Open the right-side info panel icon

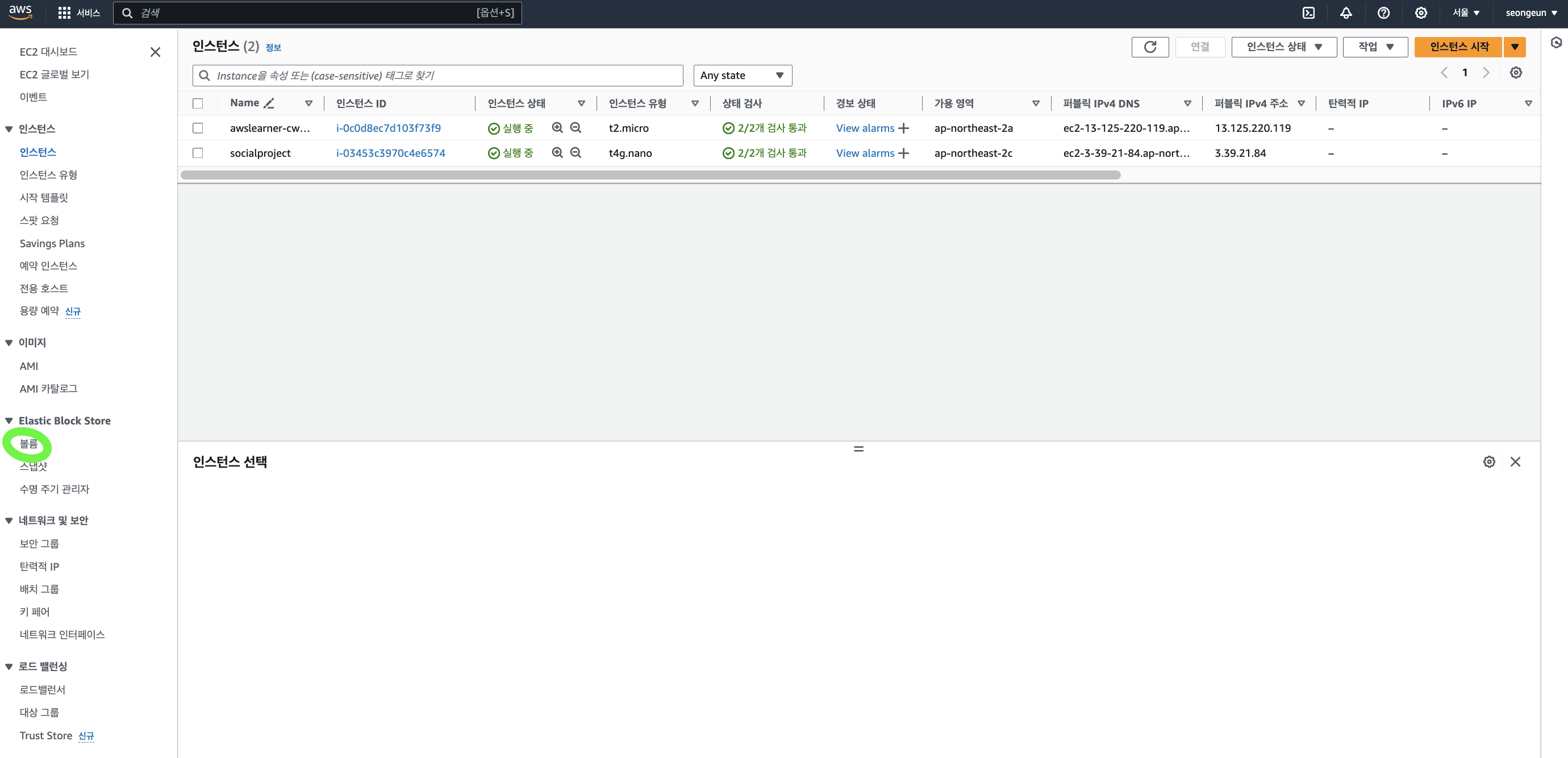coord(1556,43)
